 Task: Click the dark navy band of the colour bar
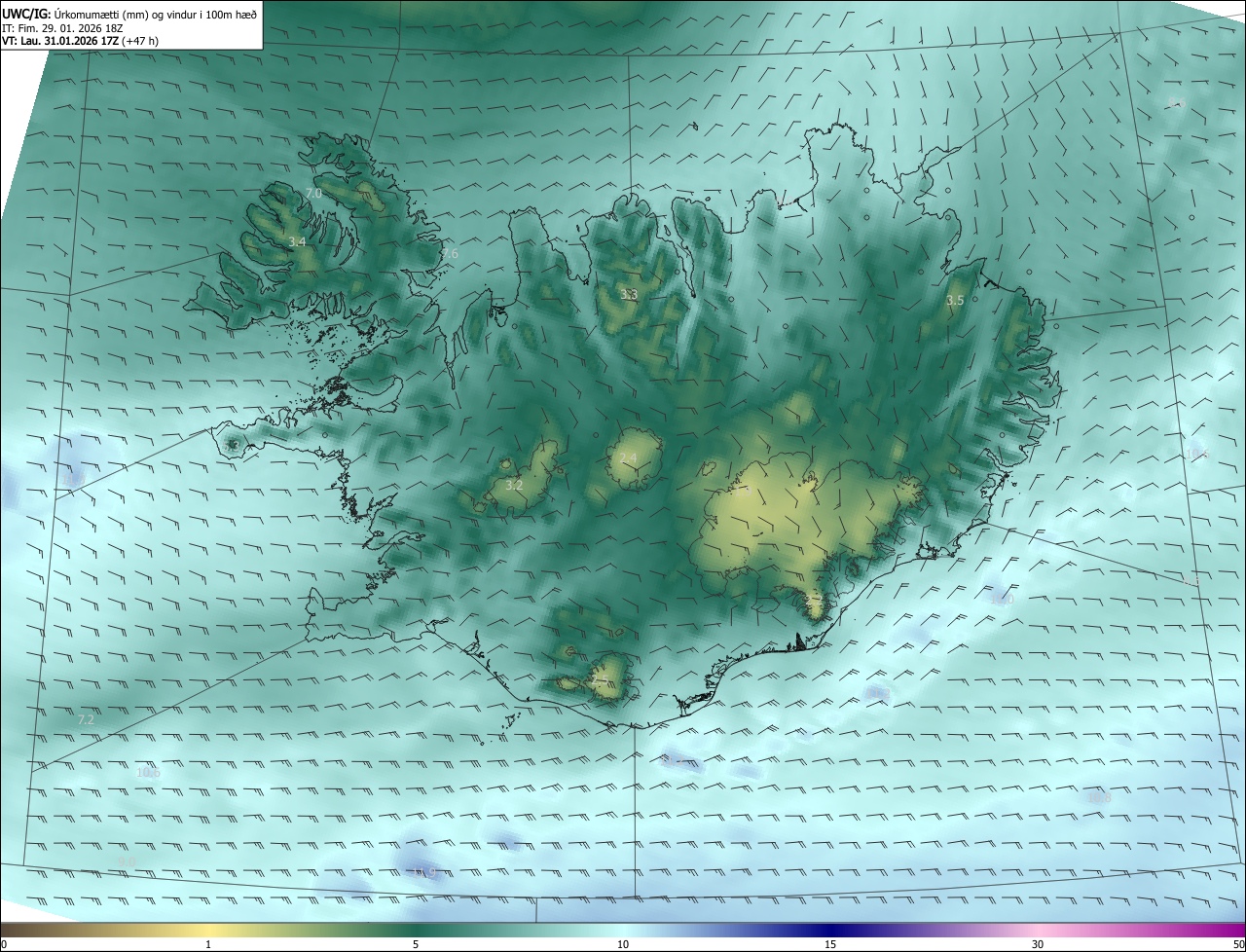point(830,930)
